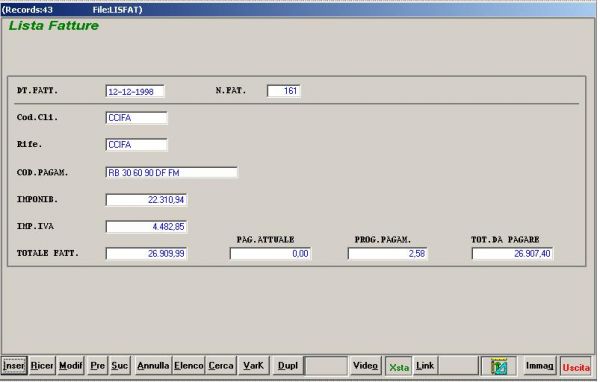Click the blank toolbar button after Dupl

click(326, 366)
